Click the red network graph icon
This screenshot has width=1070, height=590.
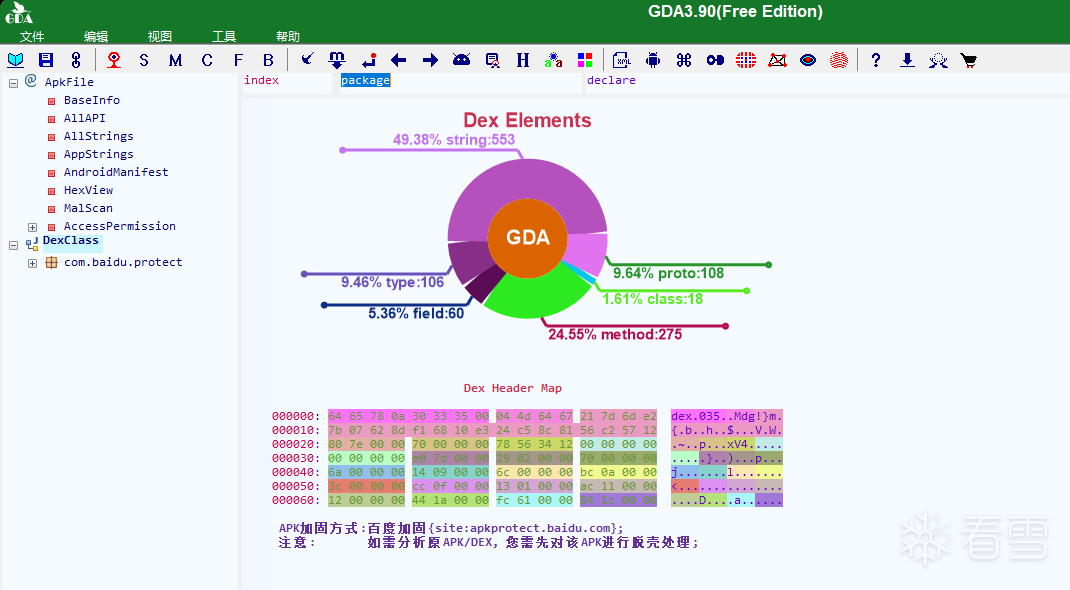pyautogui.click(x=777, y=60)
